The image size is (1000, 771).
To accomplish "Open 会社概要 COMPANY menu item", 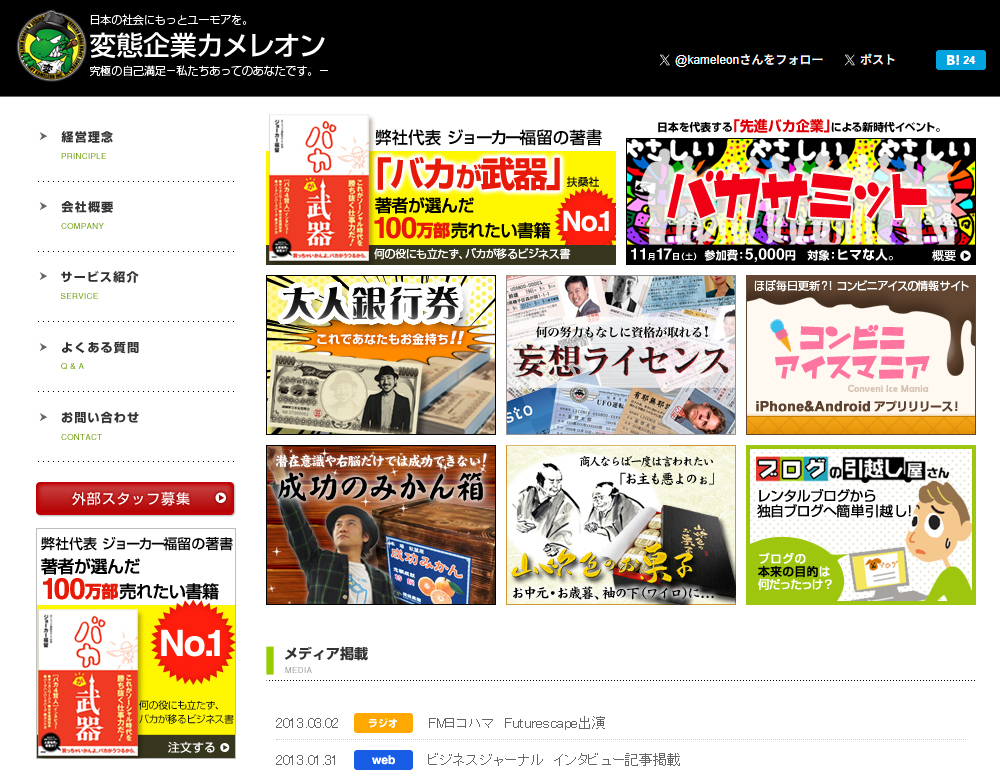I will 87,207.
